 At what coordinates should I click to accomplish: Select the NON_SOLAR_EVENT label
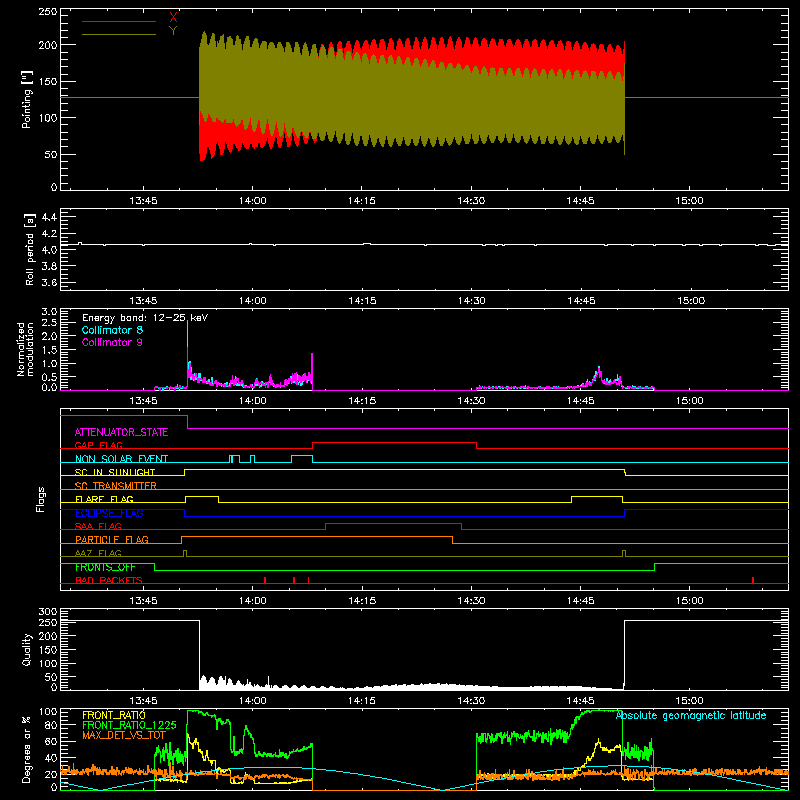(x=121, y=459)
